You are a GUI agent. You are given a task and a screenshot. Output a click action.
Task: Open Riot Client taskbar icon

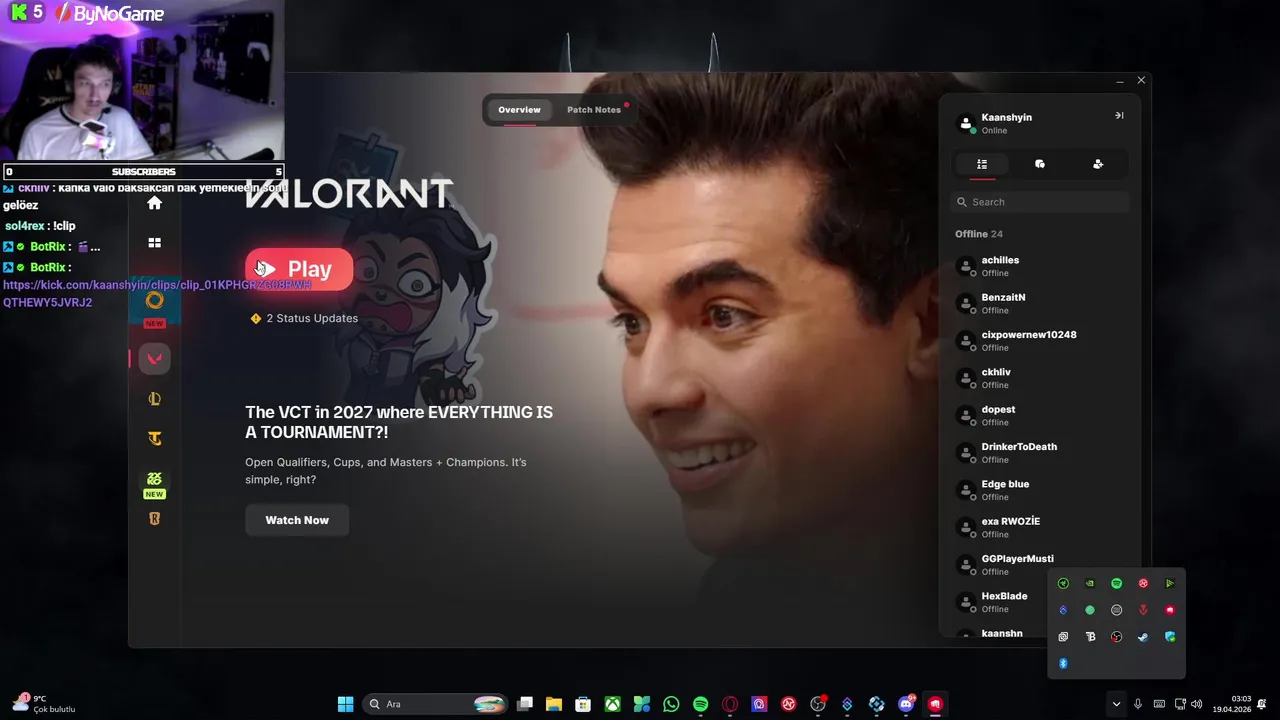[935, 704]
